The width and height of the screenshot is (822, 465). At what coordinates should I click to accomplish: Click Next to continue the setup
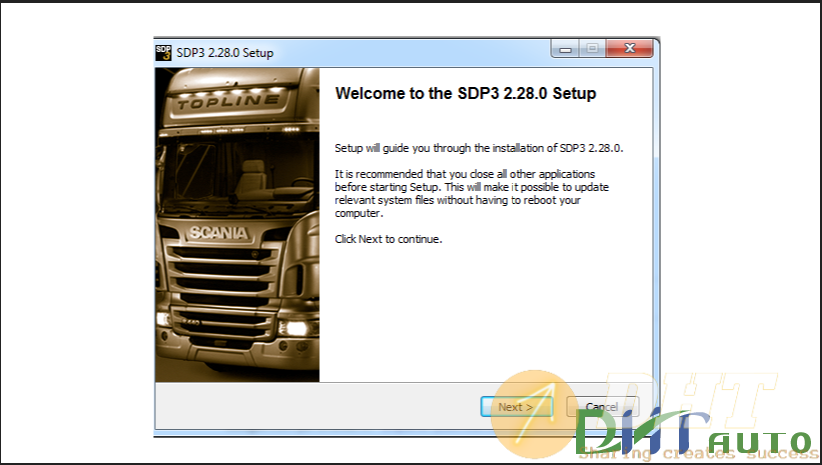[516, 406]
